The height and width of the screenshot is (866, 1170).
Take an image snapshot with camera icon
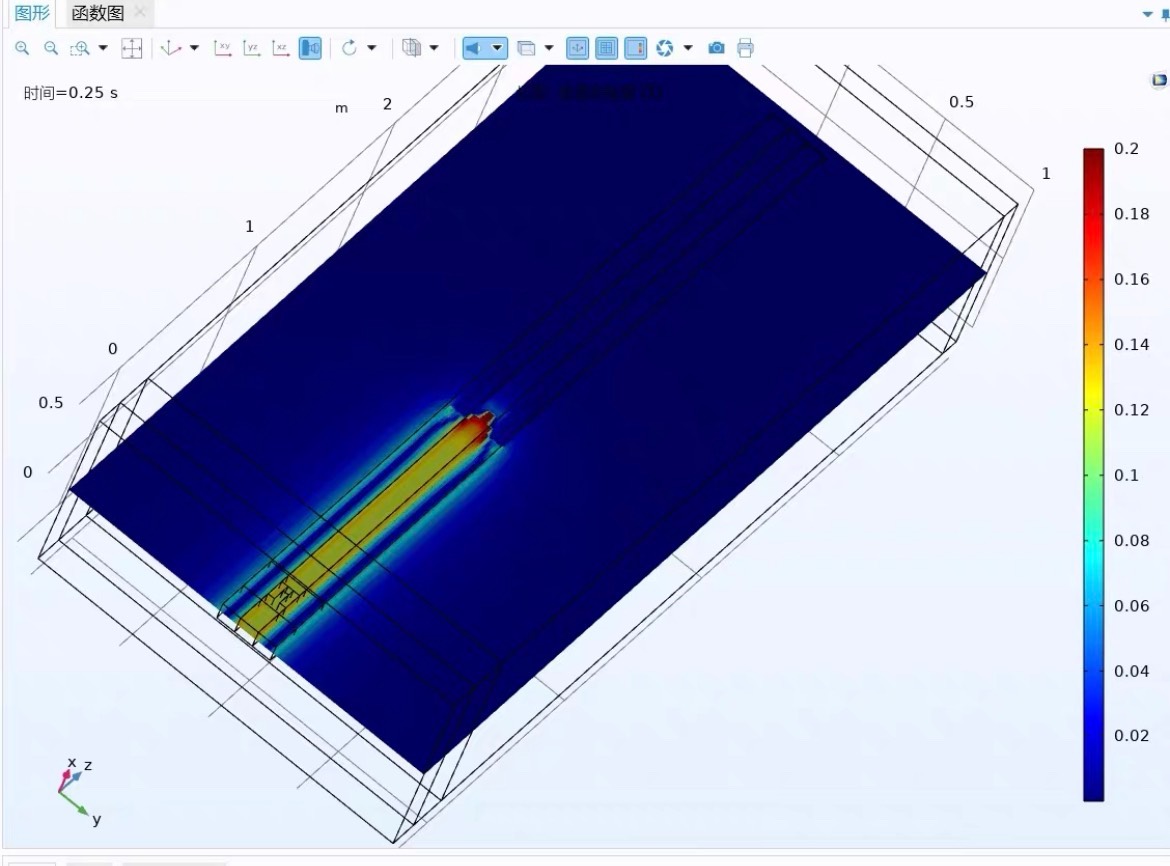point(716,48)
